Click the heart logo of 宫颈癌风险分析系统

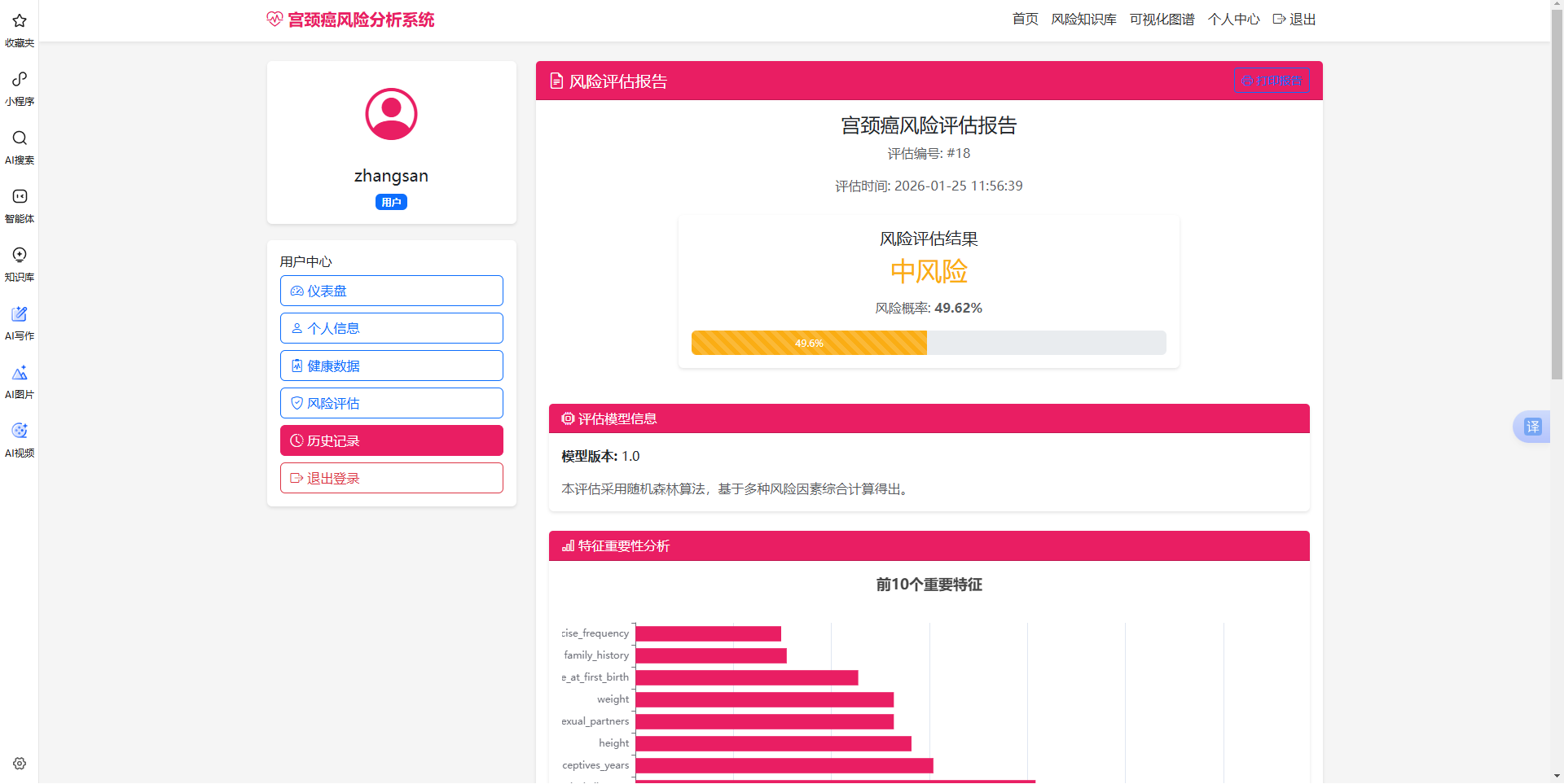coord(274,19)
